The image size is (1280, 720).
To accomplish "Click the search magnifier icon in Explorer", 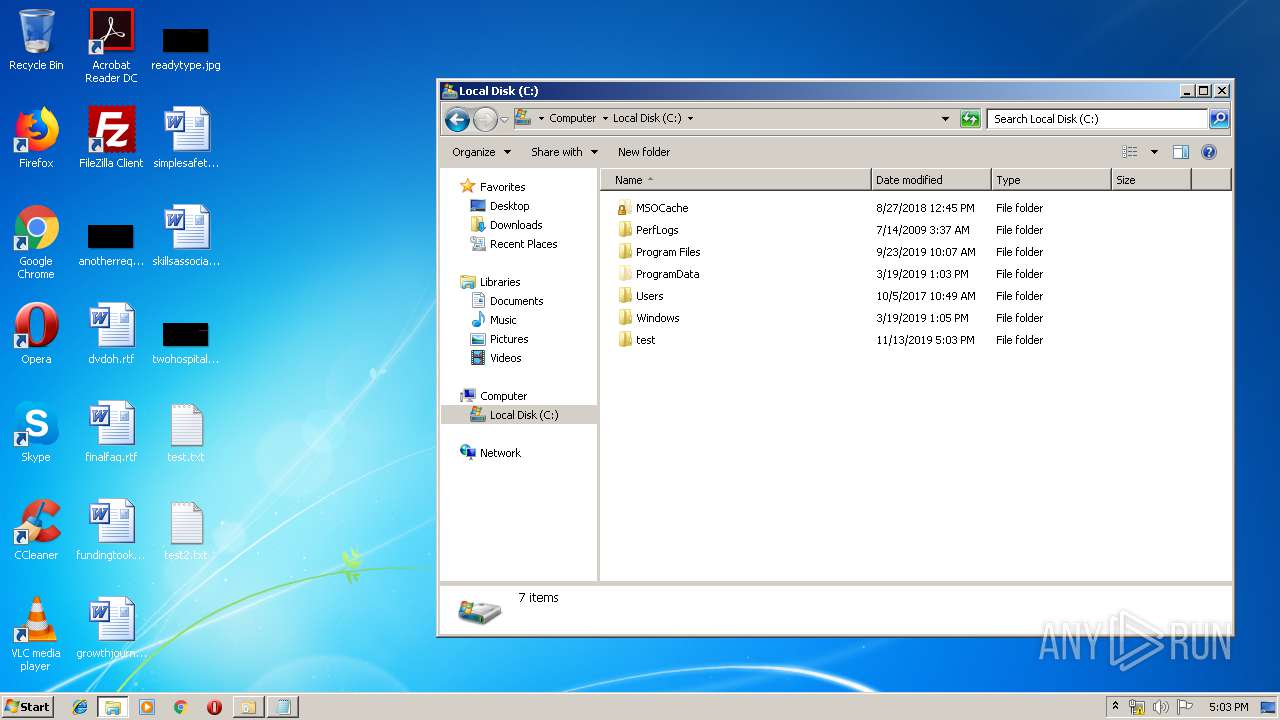I will (1219, 119).
